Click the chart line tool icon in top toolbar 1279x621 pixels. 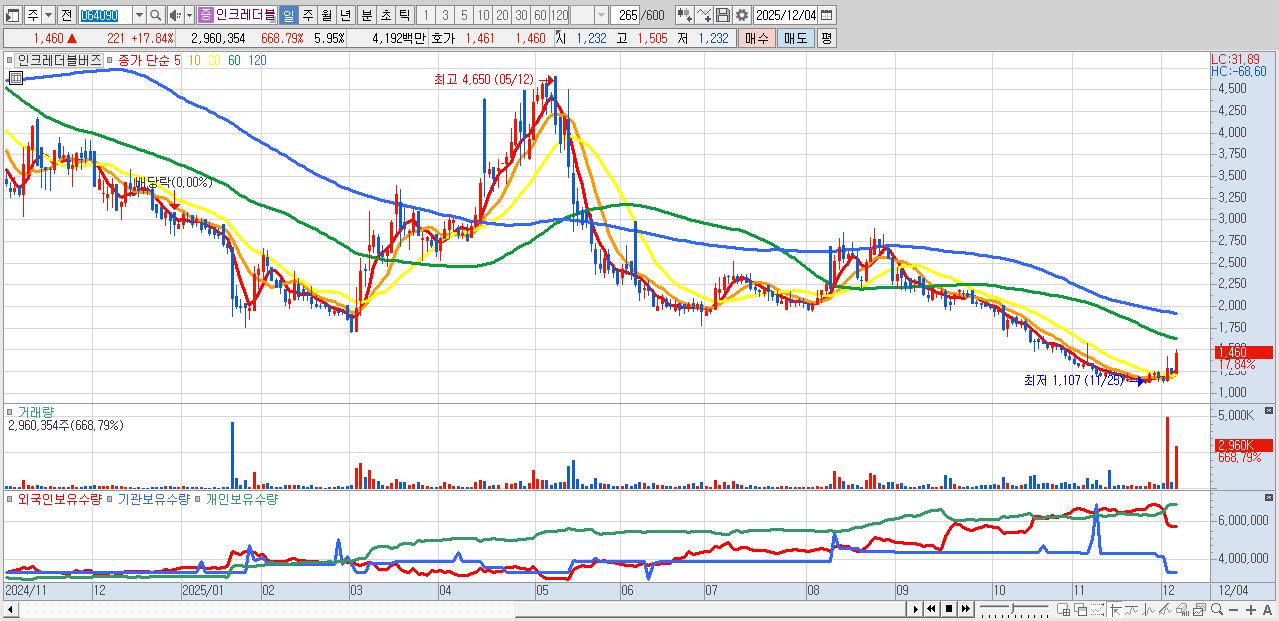pos(704,15)
